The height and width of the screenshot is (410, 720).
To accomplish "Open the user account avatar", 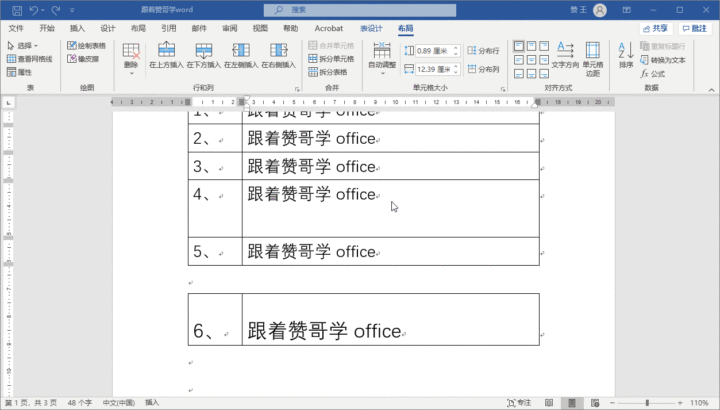I will point(600,10).
